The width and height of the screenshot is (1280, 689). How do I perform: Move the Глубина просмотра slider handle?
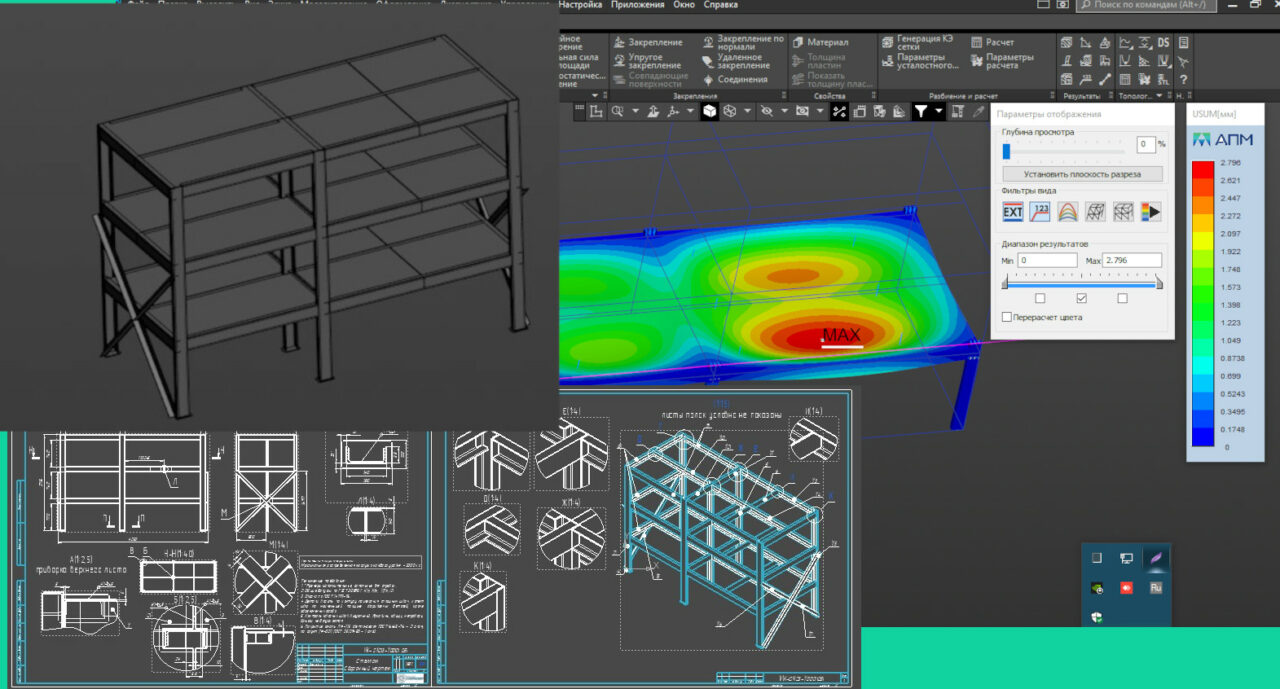1006,151
